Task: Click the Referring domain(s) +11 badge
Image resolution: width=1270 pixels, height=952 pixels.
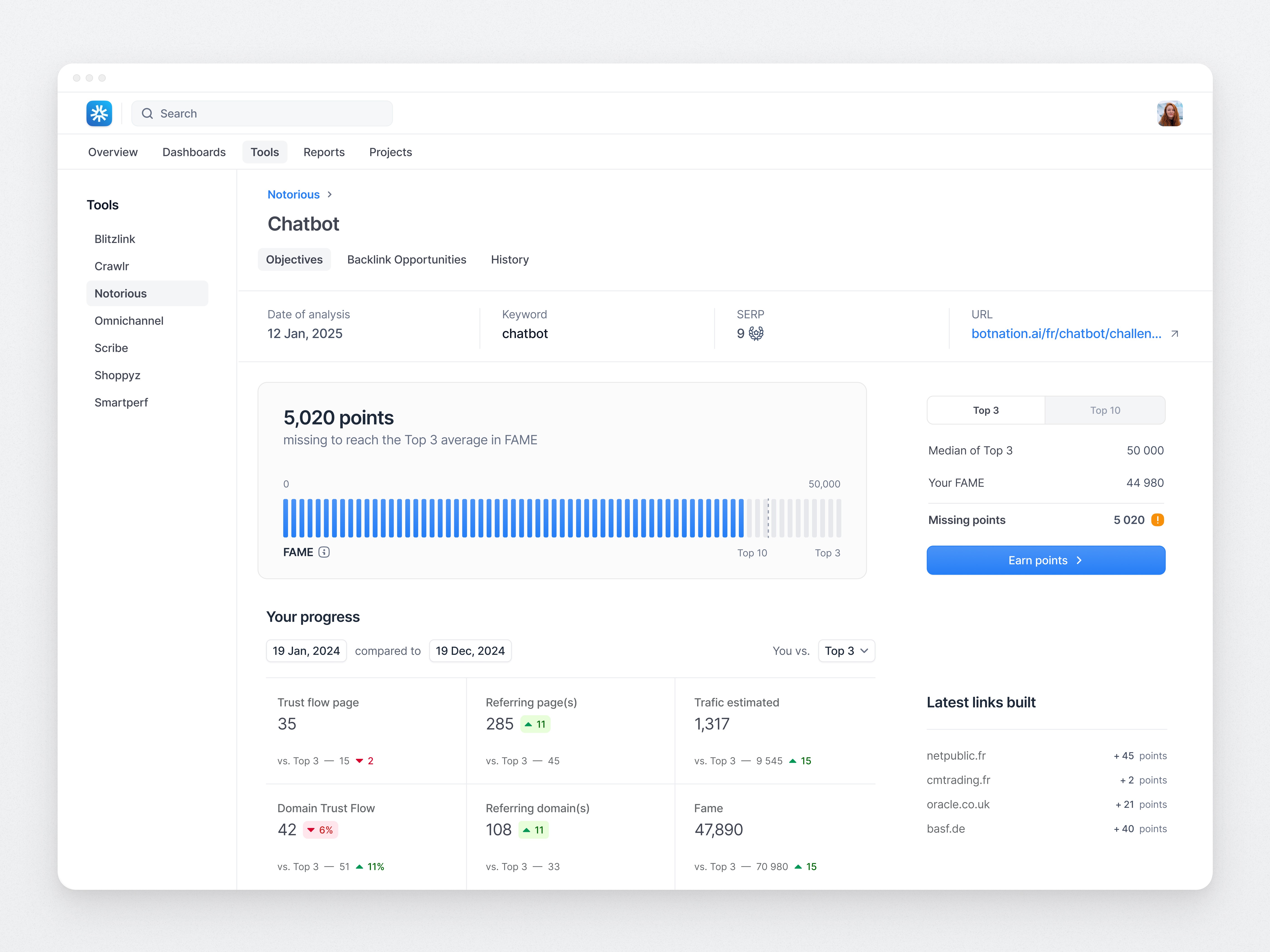Action: click(x=533, y=830)
